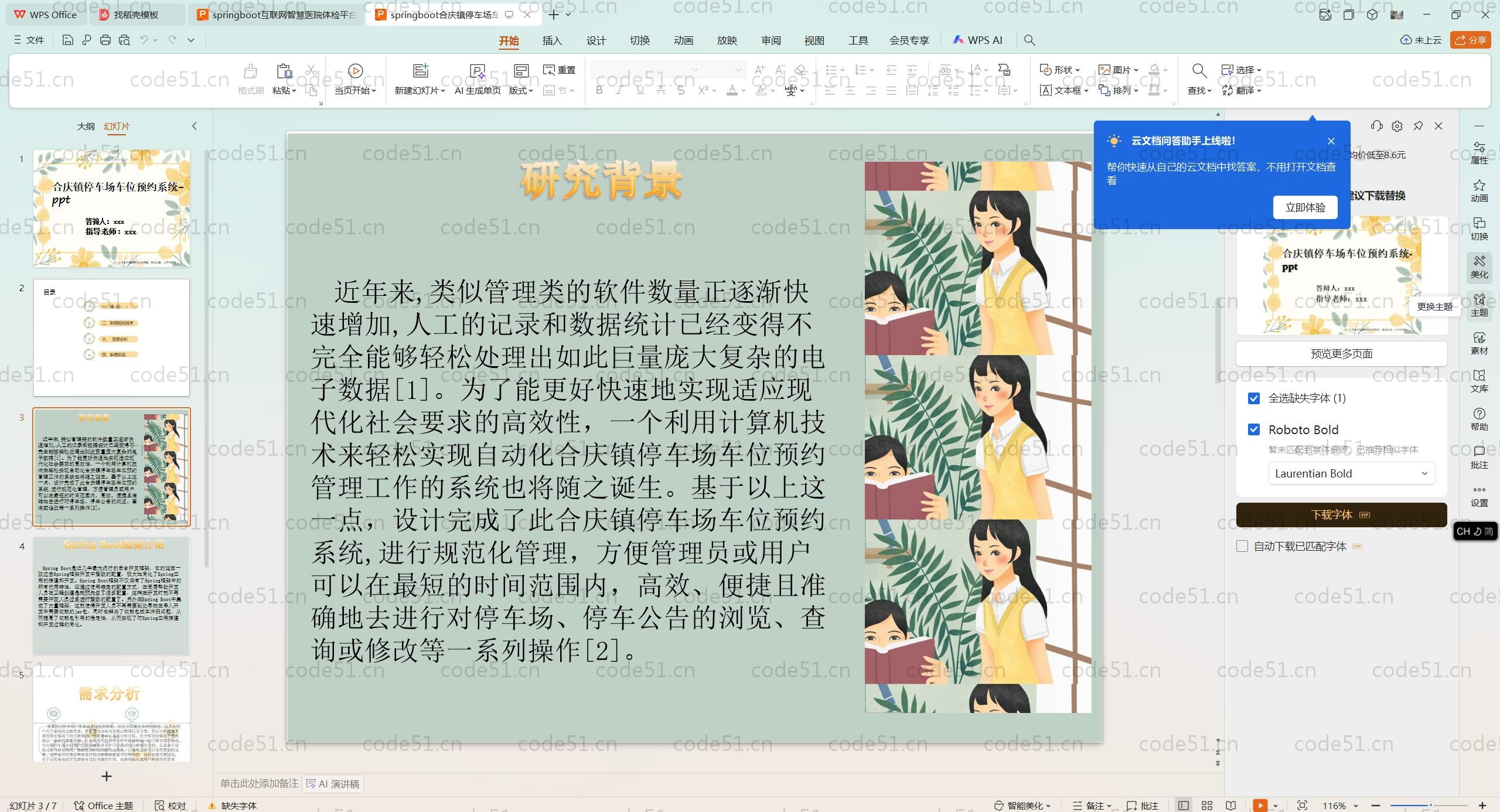Open 美化 panel in right sidebar
1500x812 pixels.
tap(1479, 267)
